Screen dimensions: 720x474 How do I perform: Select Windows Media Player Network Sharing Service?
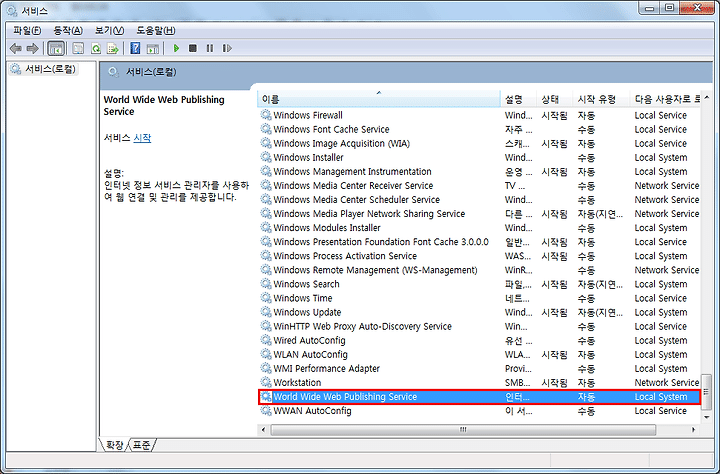(369, 214)
